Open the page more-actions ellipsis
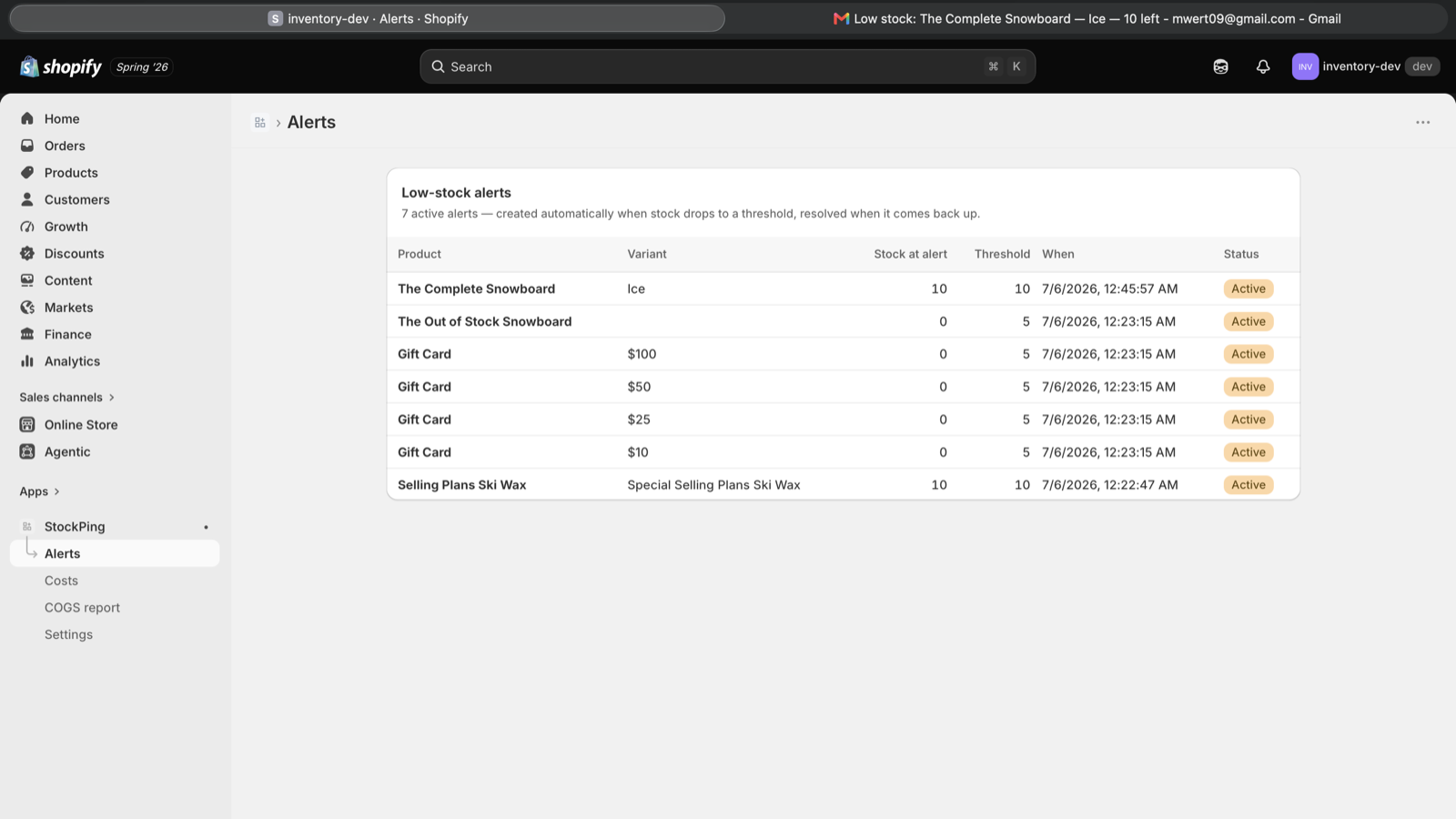 (1423, 123)
